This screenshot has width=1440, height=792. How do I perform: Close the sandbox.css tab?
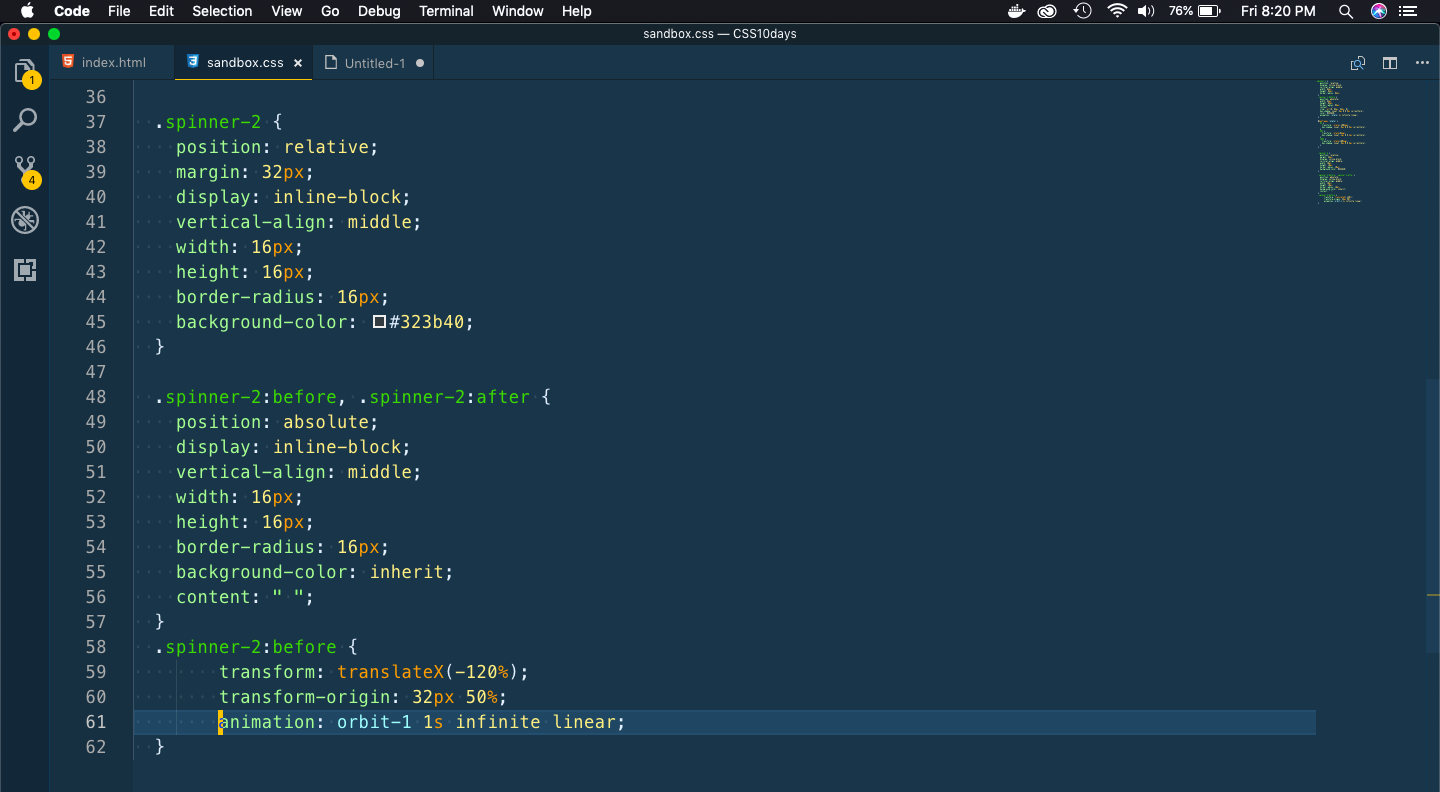click(297, 63)
